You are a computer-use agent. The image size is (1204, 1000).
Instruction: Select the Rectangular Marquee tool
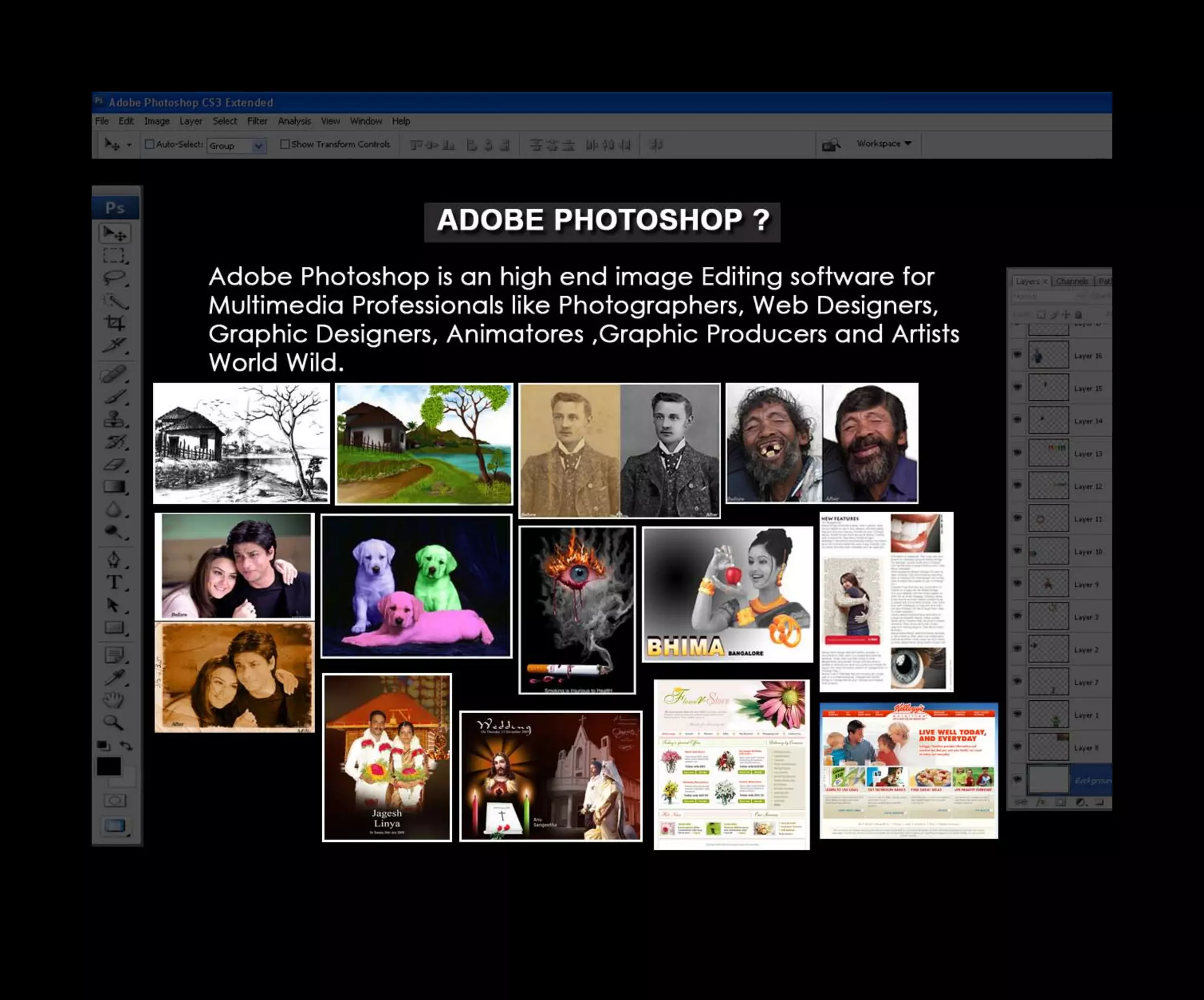tap(114, 256)
